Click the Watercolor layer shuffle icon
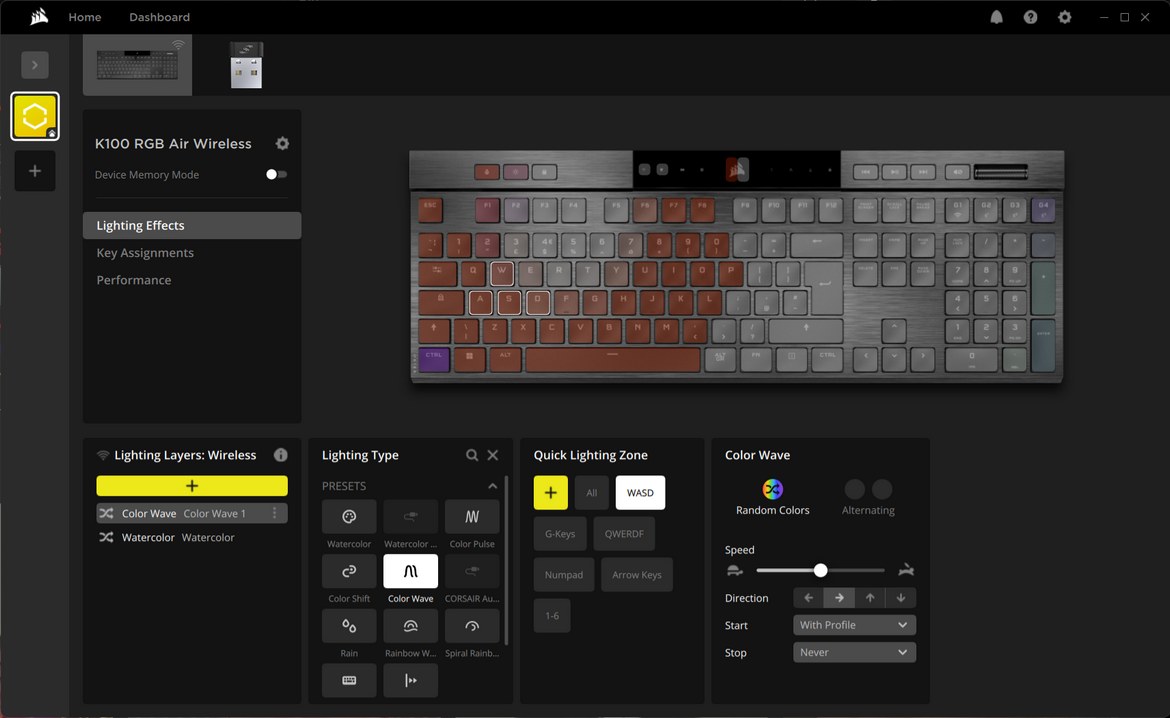Image resolution: width=1170 pixels, height=718 pixels. point(106,537)
